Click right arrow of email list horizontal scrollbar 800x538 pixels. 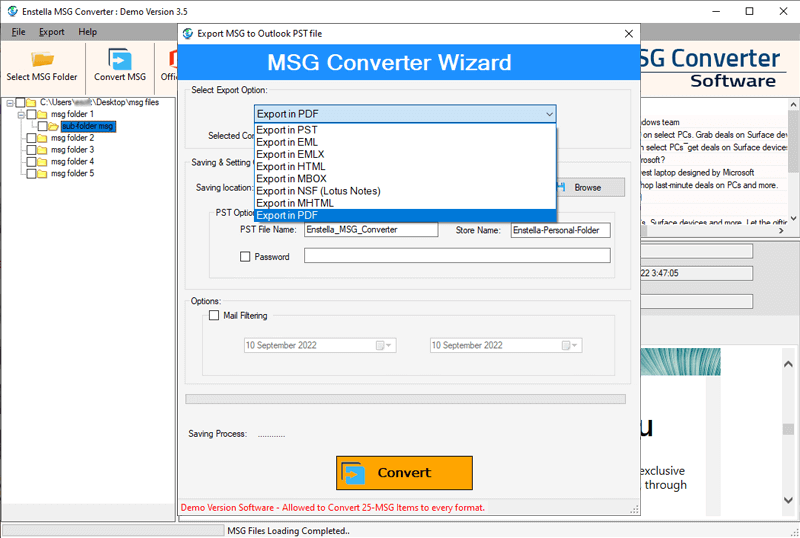781,231
